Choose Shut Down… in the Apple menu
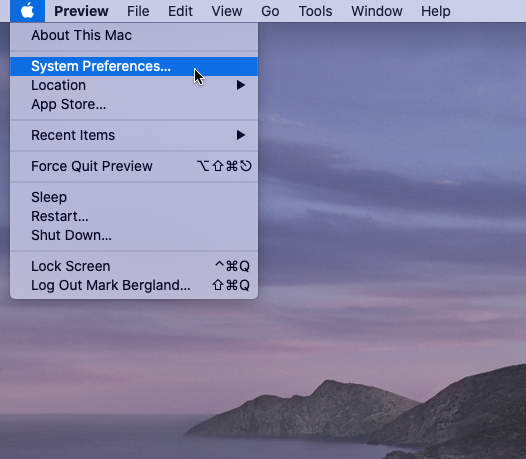Screen dimensions: 526x459 [x=134, y=235]
